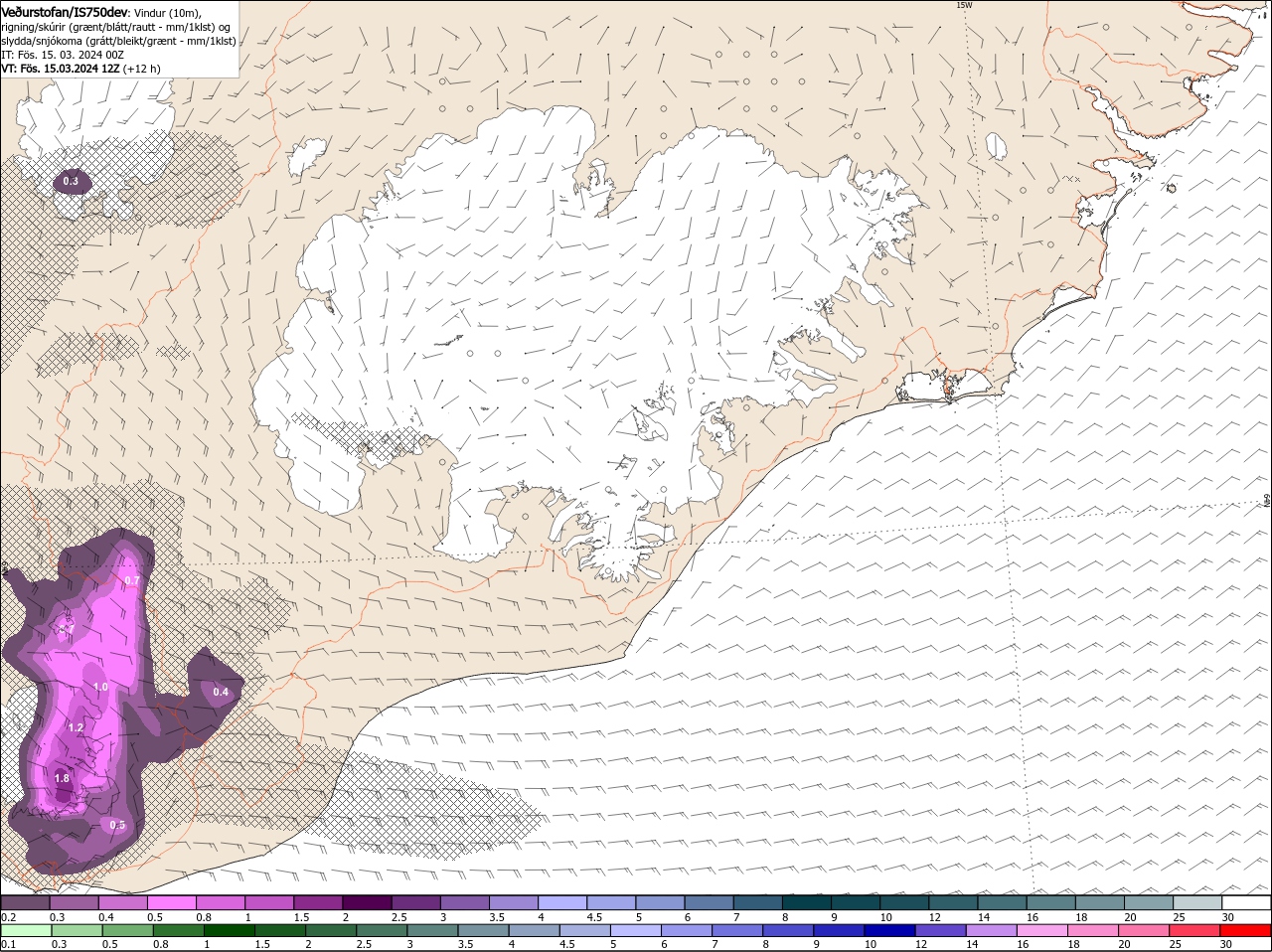Select the pale green 0.1–0.3 rain legend swatch

[25, 931]
